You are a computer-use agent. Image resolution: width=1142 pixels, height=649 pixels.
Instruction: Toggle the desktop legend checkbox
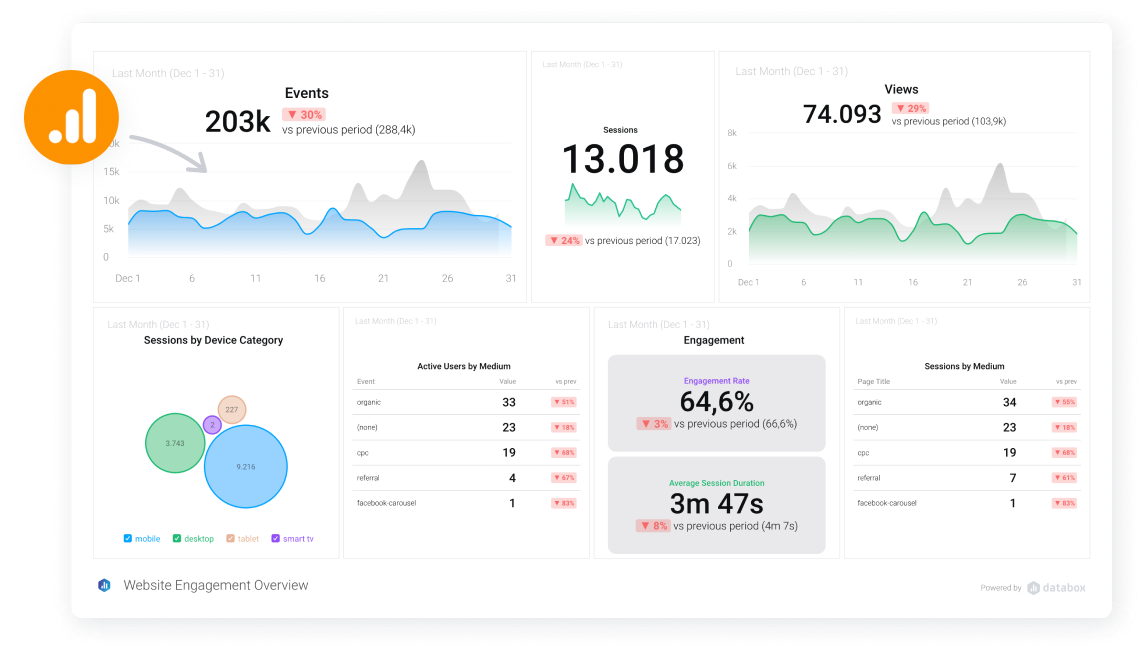point(176,538)
